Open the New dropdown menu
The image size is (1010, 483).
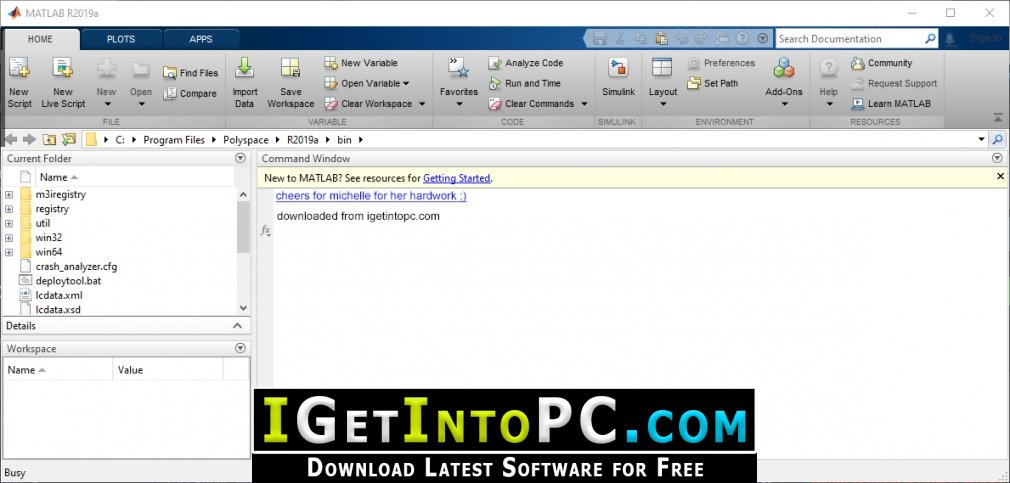pyautogui.click(x=107, y=104)
